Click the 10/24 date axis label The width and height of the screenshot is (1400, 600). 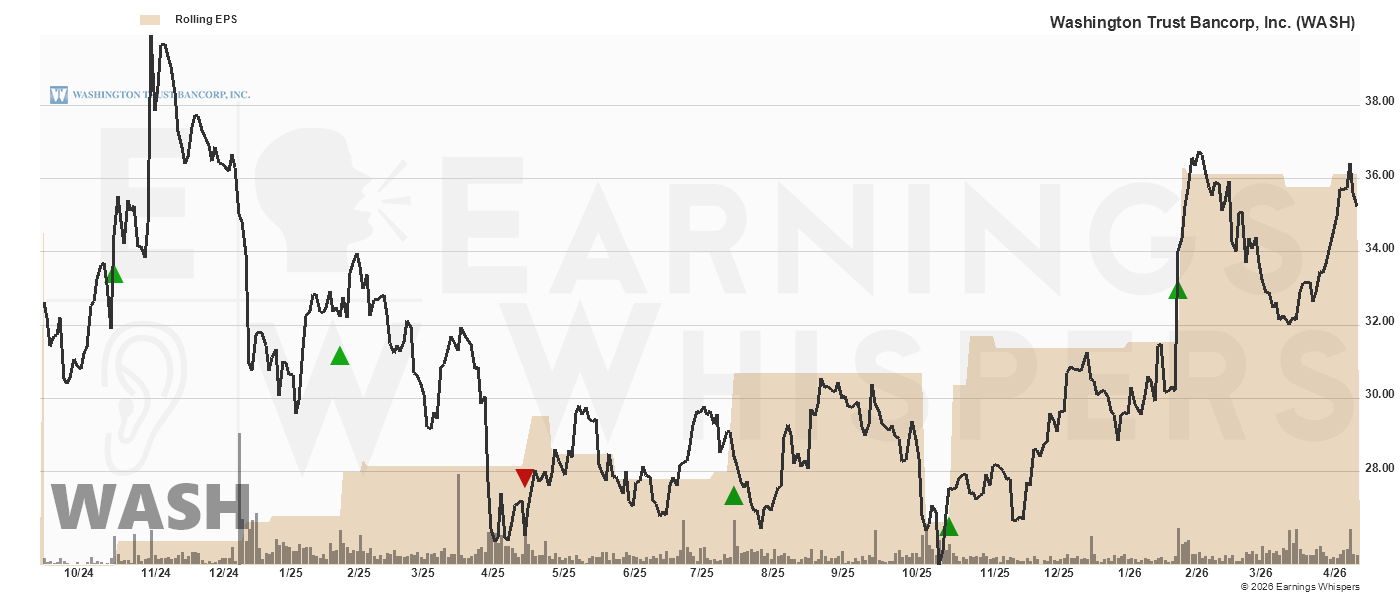point(79,573)
